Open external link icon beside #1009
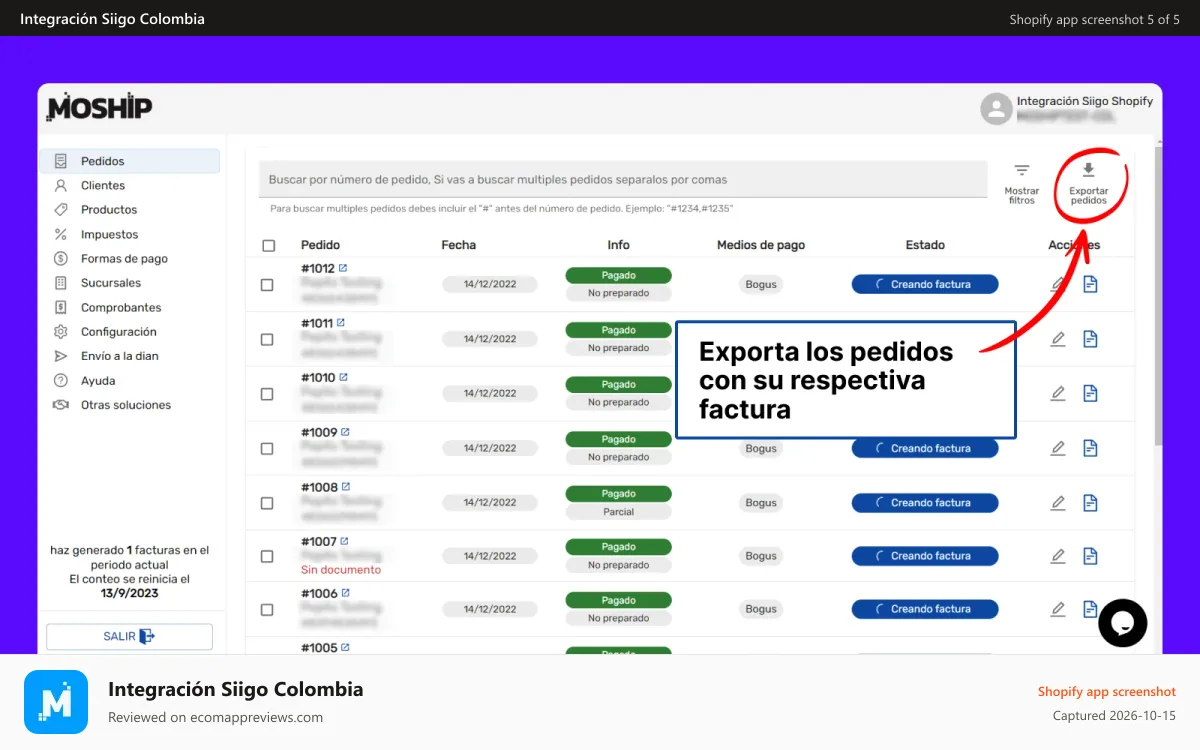This screenshot has width=1200, height=750. point(346,432)
